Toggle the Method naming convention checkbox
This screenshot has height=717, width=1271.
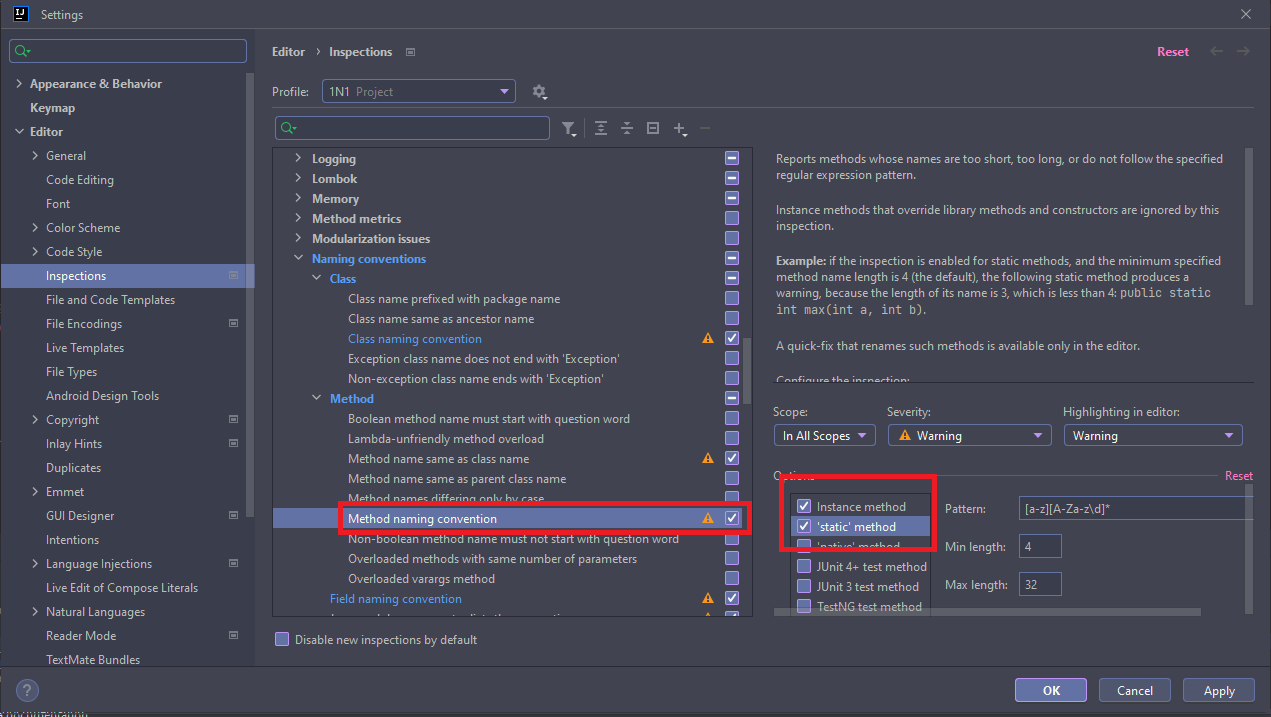point(732,518)
